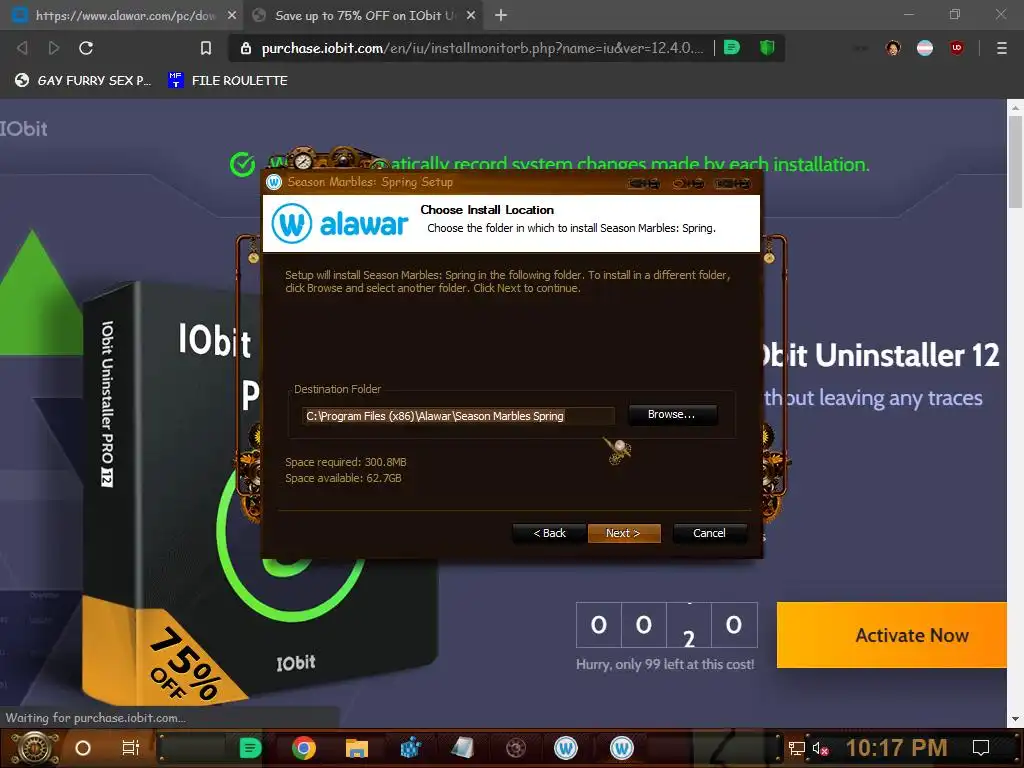Cancel the Season Marbles: Spring installation
Image resolution: width=1024 pixels, height=768 pixels.
pos(709,533)
